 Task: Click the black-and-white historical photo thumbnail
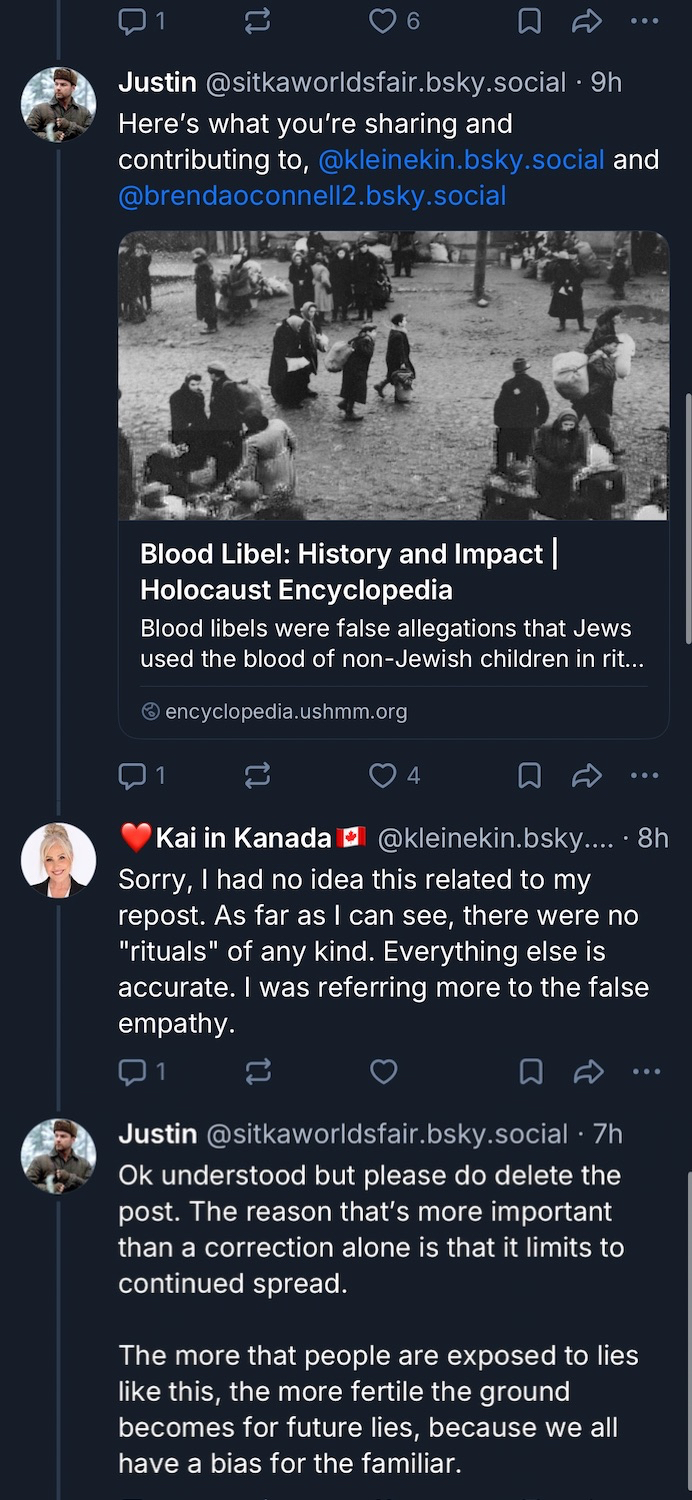393,375
